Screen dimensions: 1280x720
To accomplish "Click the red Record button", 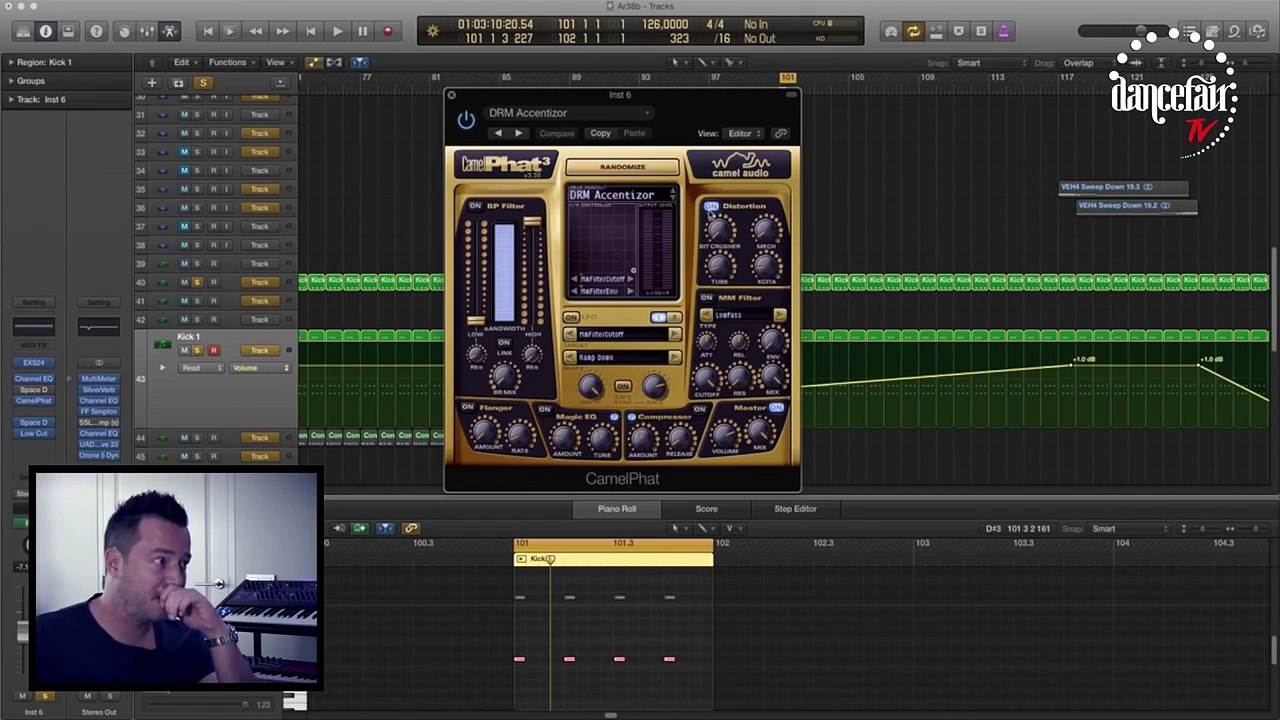I will point(388,31).
